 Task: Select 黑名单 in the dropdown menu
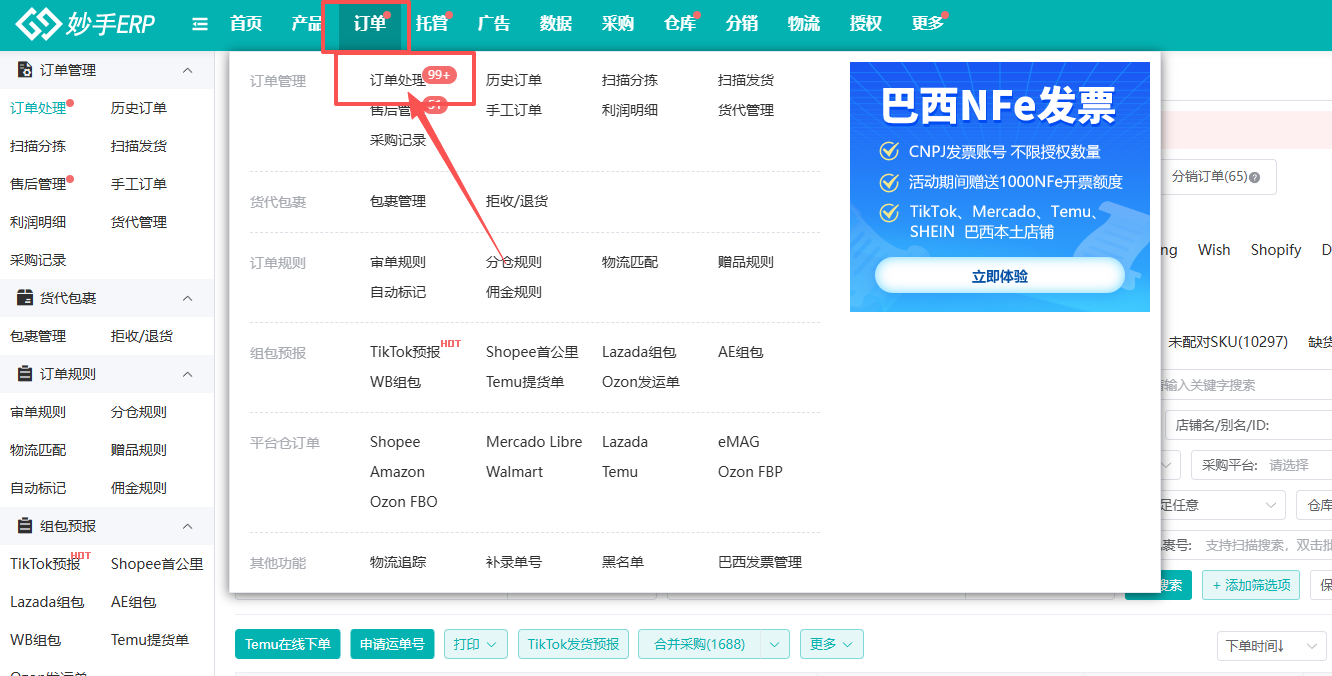tap(623, 562)
